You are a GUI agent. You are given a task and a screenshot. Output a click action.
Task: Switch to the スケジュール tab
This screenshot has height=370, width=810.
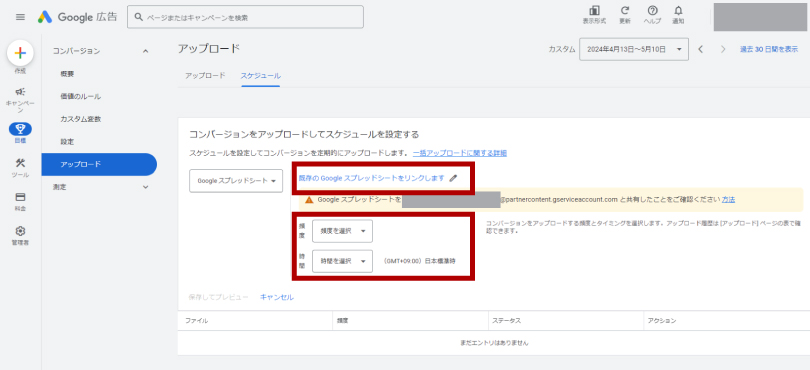coord(260,75)
